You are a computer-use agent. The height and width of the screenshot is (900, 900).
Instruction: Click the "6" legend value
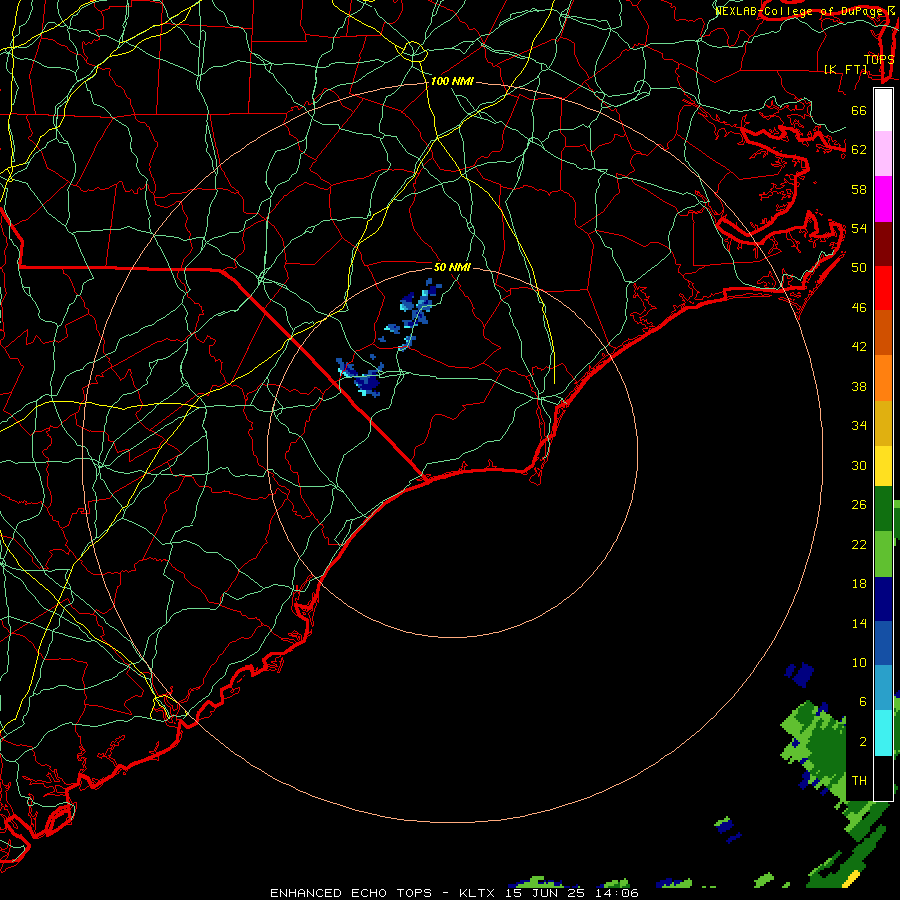click(x=863, y=702)
